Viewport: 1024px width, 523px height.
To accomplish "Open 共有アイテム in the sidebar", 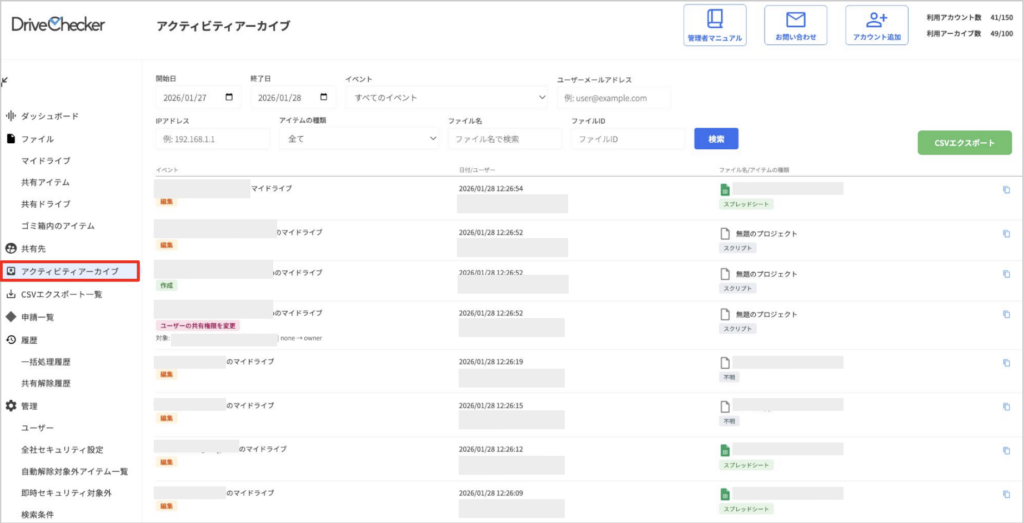I will (46, 182).
